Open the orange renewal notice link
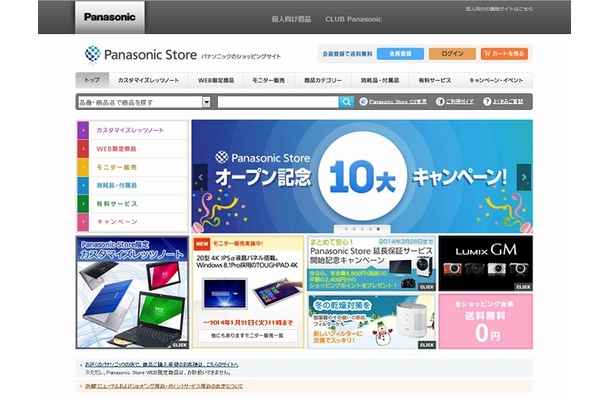The height and width of the screenshot is (400, 610). pyautogui.click(x=164, y=386)
